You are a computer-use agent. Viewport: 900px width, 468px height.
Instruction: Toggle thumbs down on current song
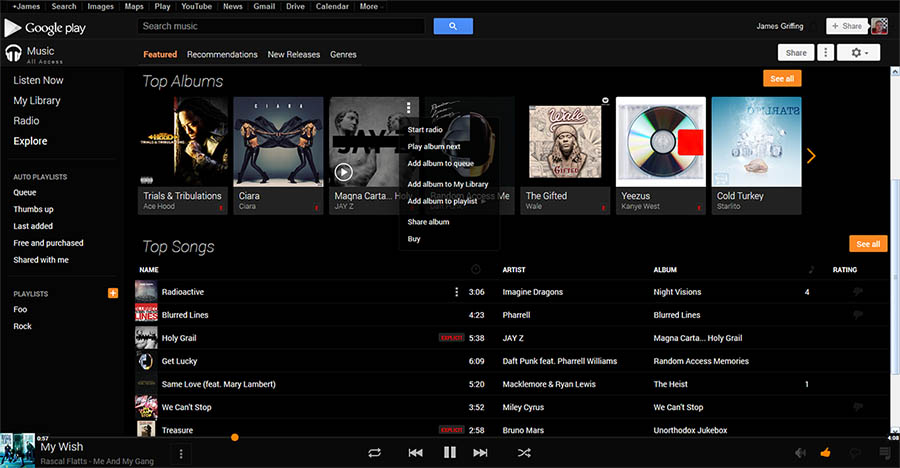[855, 454]
